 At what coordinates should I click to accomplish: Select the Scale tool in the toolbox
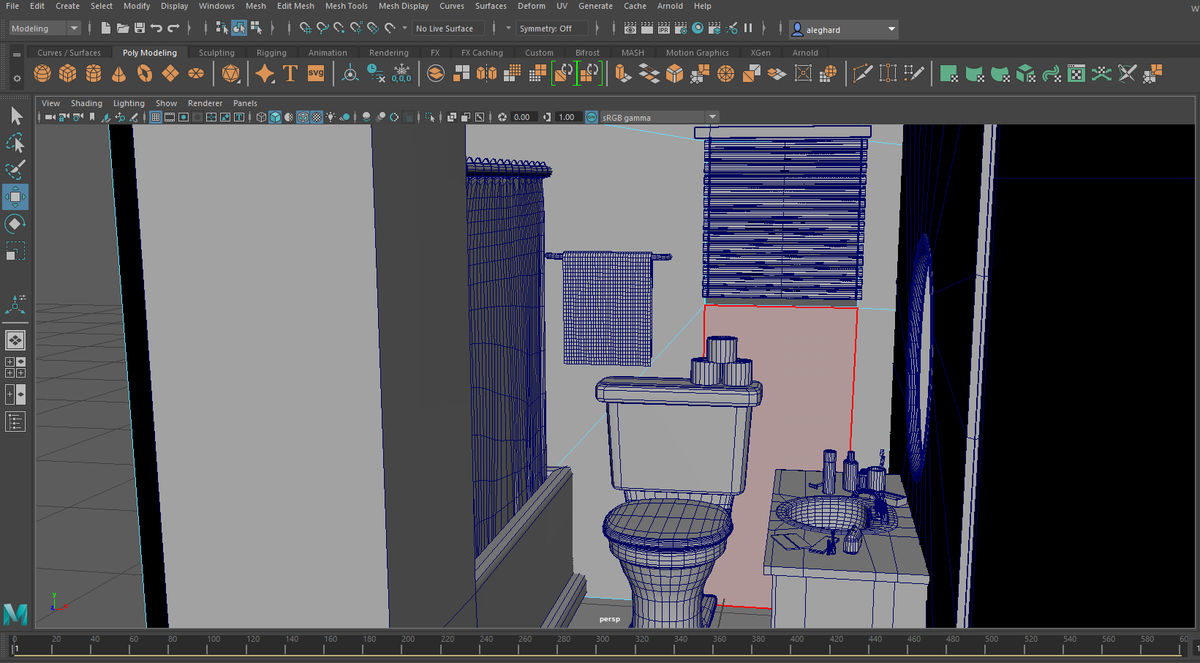click(x=15, y=251)
